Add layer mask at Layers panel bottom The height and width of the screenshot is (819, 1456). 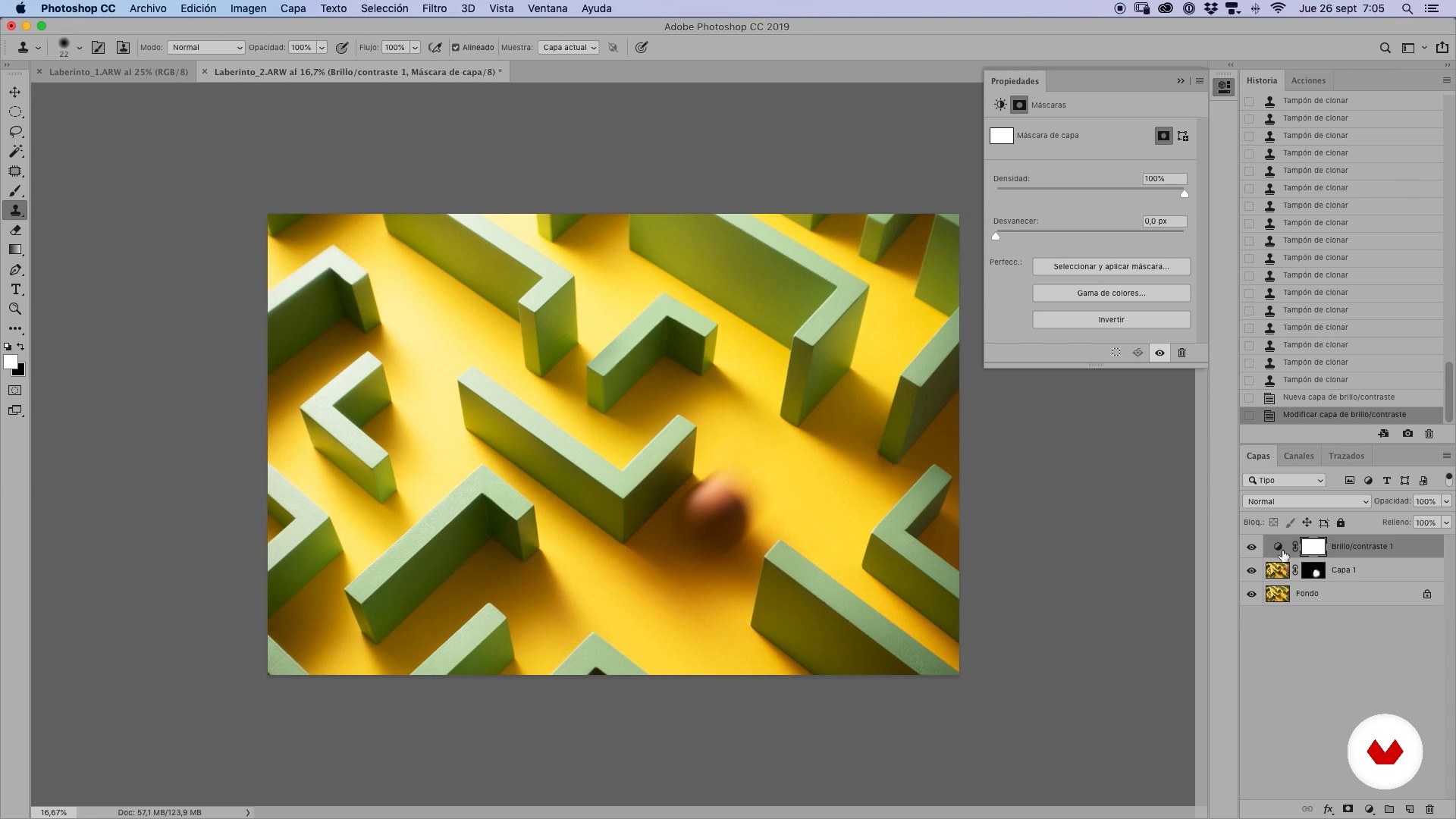coord(1348,809)
